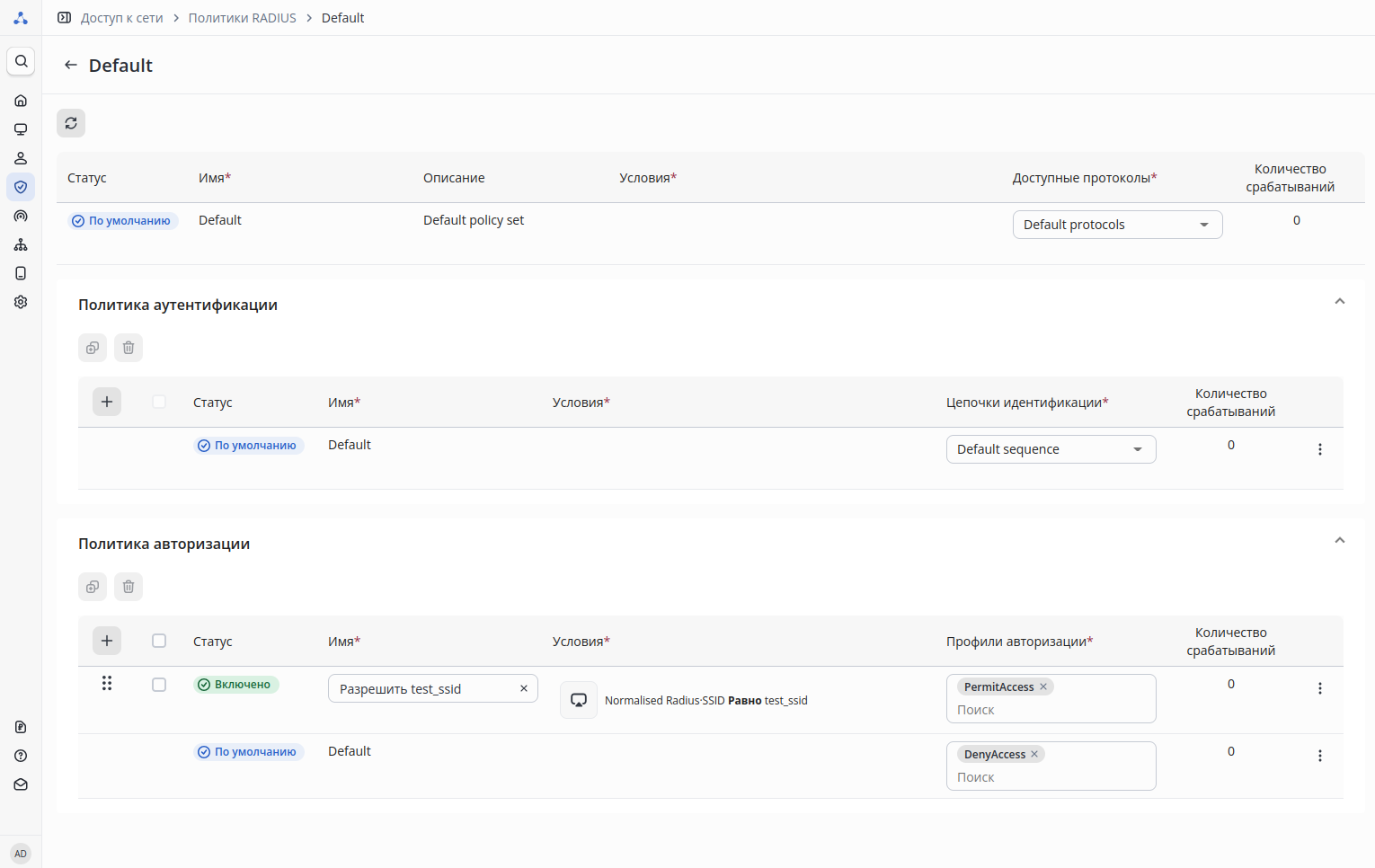Remove the PermitAccess profile tag
This screenshot has width=1375, height=868.
click(x=1043, y=686)
